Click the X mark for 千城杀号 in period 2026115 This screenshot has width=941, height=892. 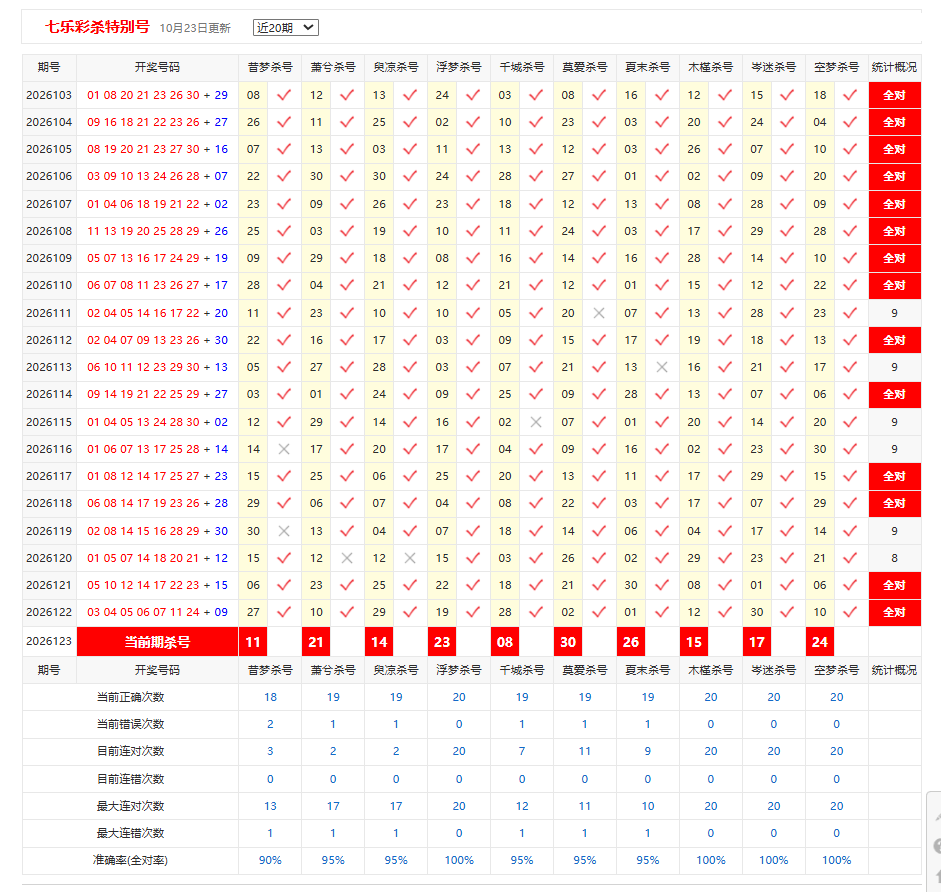coord(536,422)
